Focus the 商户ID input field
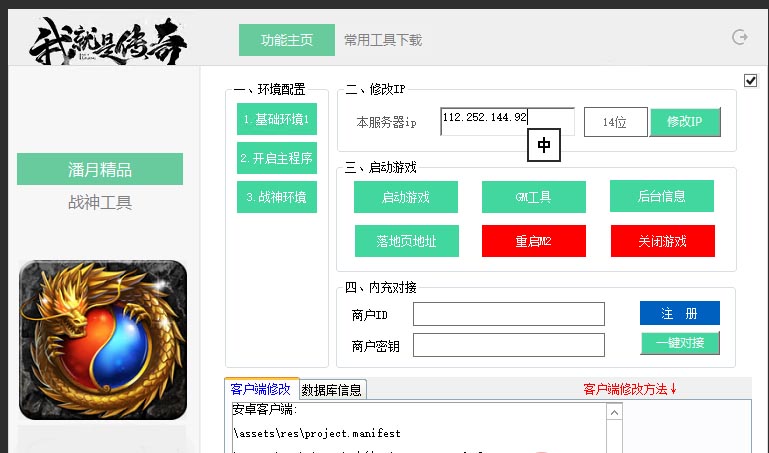 [509, 314]
